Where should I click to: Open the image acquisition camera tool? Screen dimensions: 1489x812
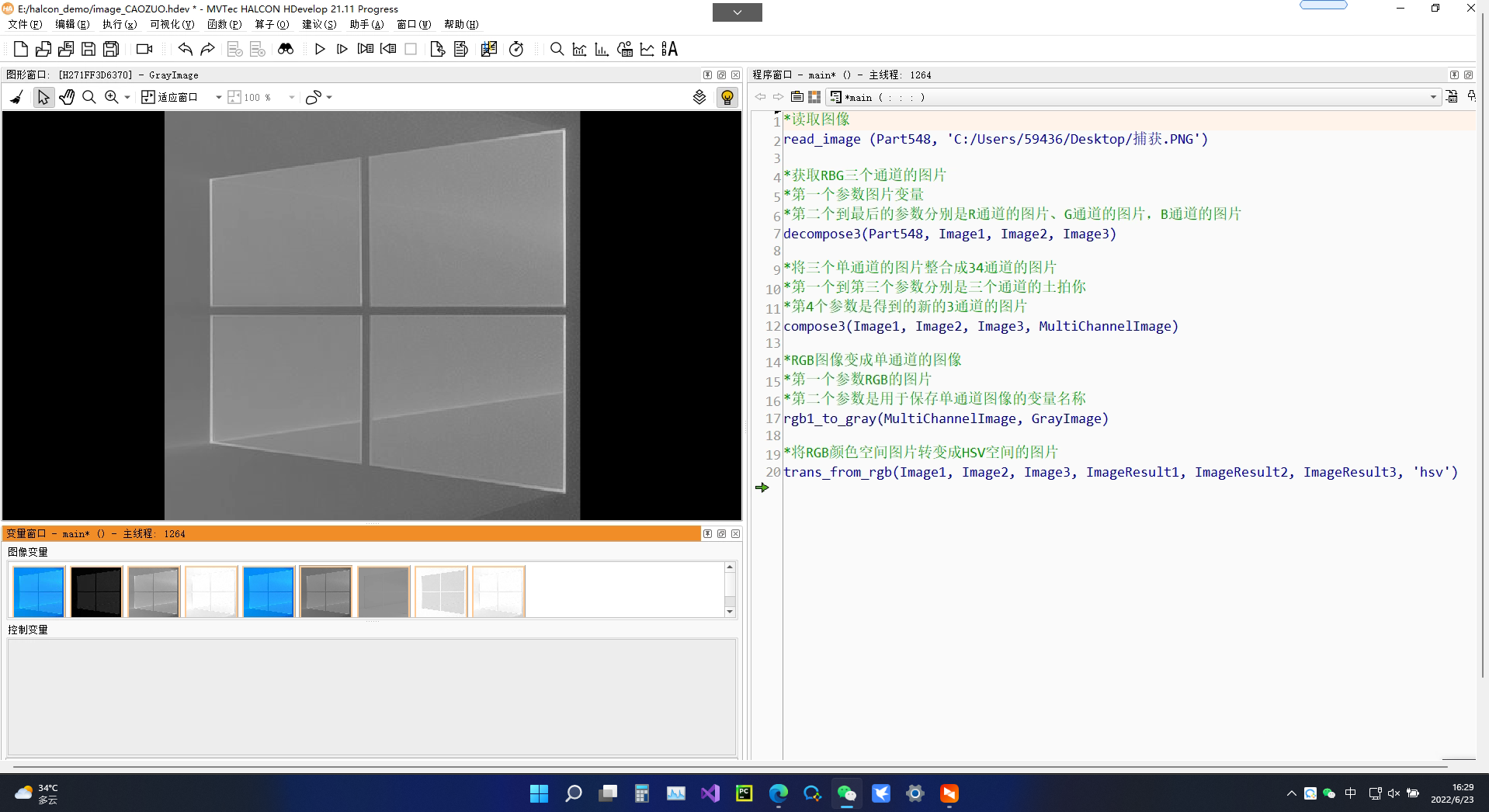pyautogui.click(x=144, y=49)
